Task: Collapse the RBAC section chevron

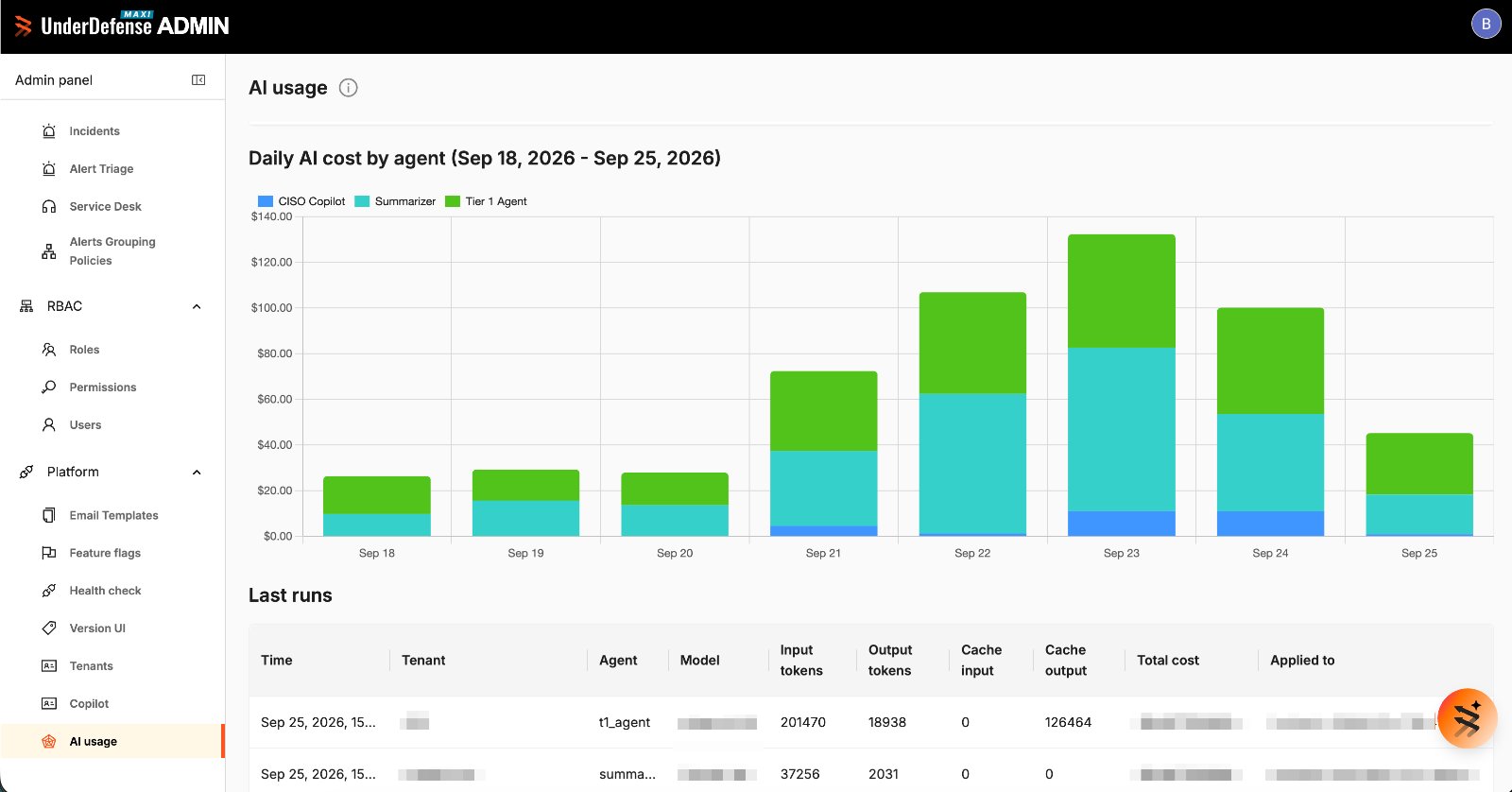Action: [x=197, y=306]
